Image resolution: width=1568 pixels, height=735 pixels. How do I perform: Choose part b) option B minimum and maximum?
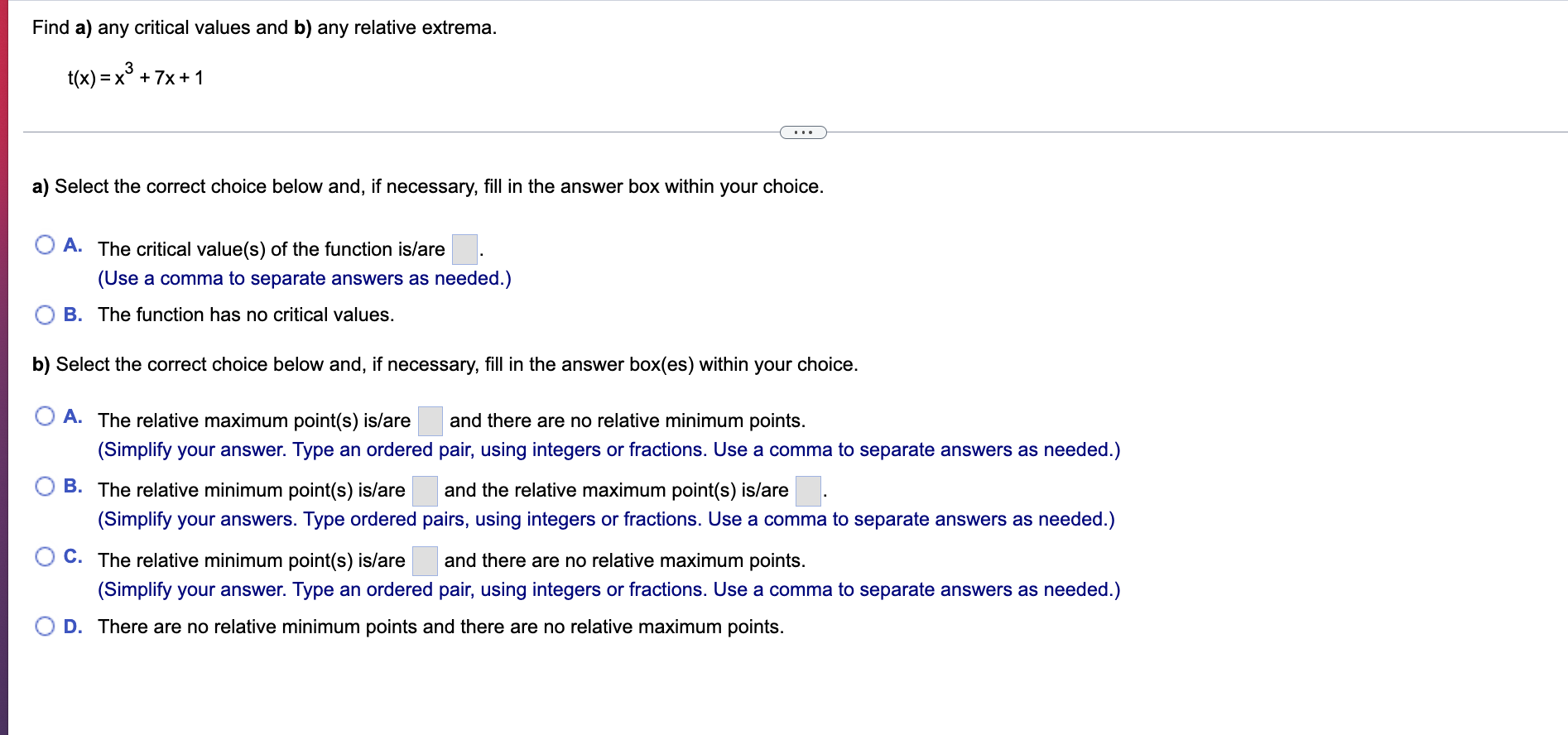(45, 486)
